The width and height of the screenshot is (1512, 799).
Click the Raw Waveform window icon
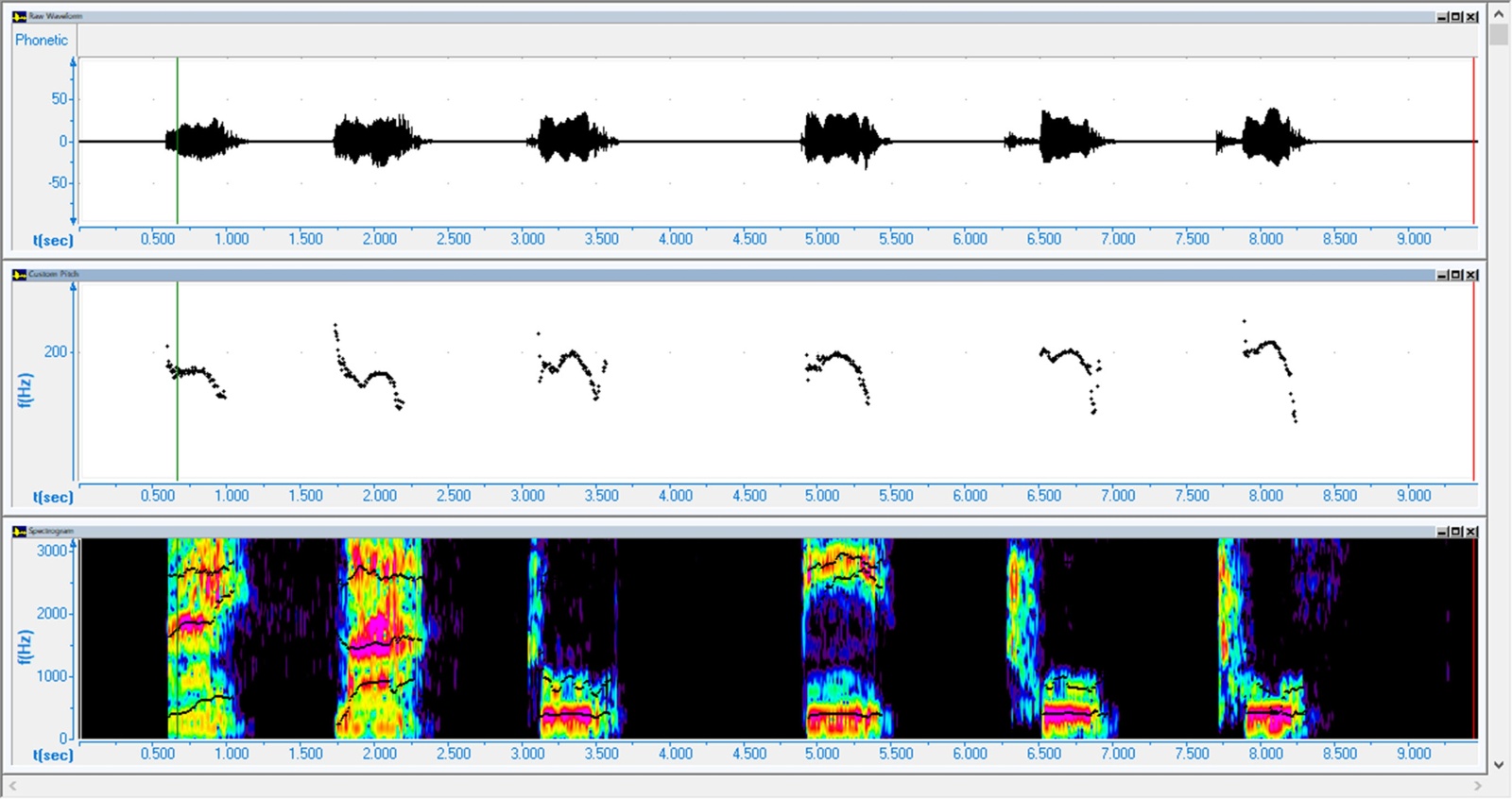[x=19, y=17]
